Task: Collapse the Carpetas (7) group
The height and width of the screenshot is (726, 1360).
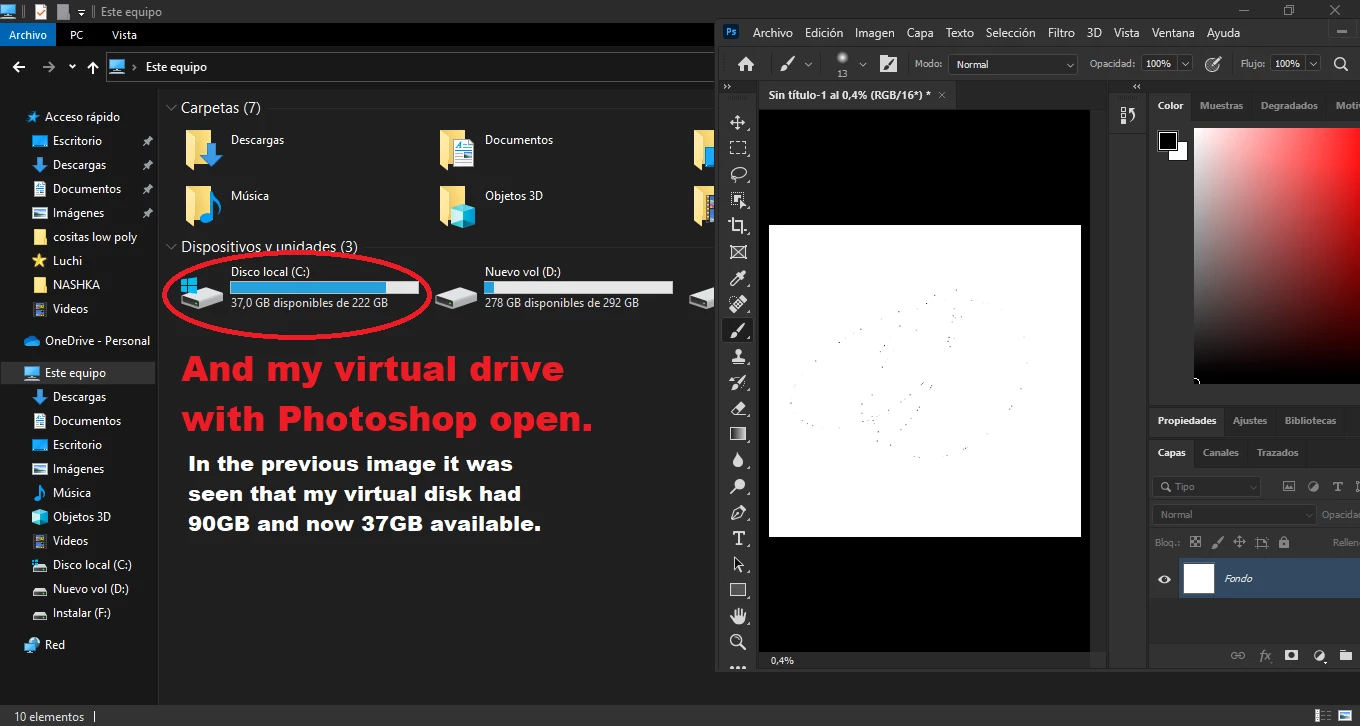Action: click(x=171, y=108)
